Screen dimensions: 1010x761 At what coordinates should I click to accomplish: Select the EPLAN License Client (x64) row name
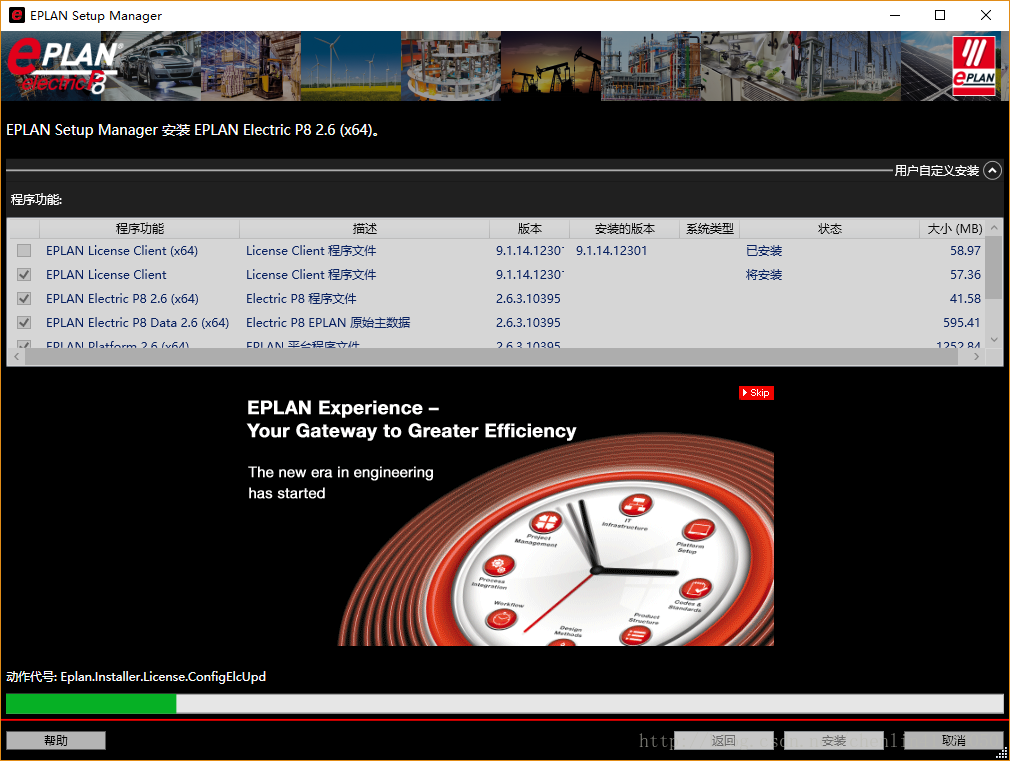(x=122, y=251)
